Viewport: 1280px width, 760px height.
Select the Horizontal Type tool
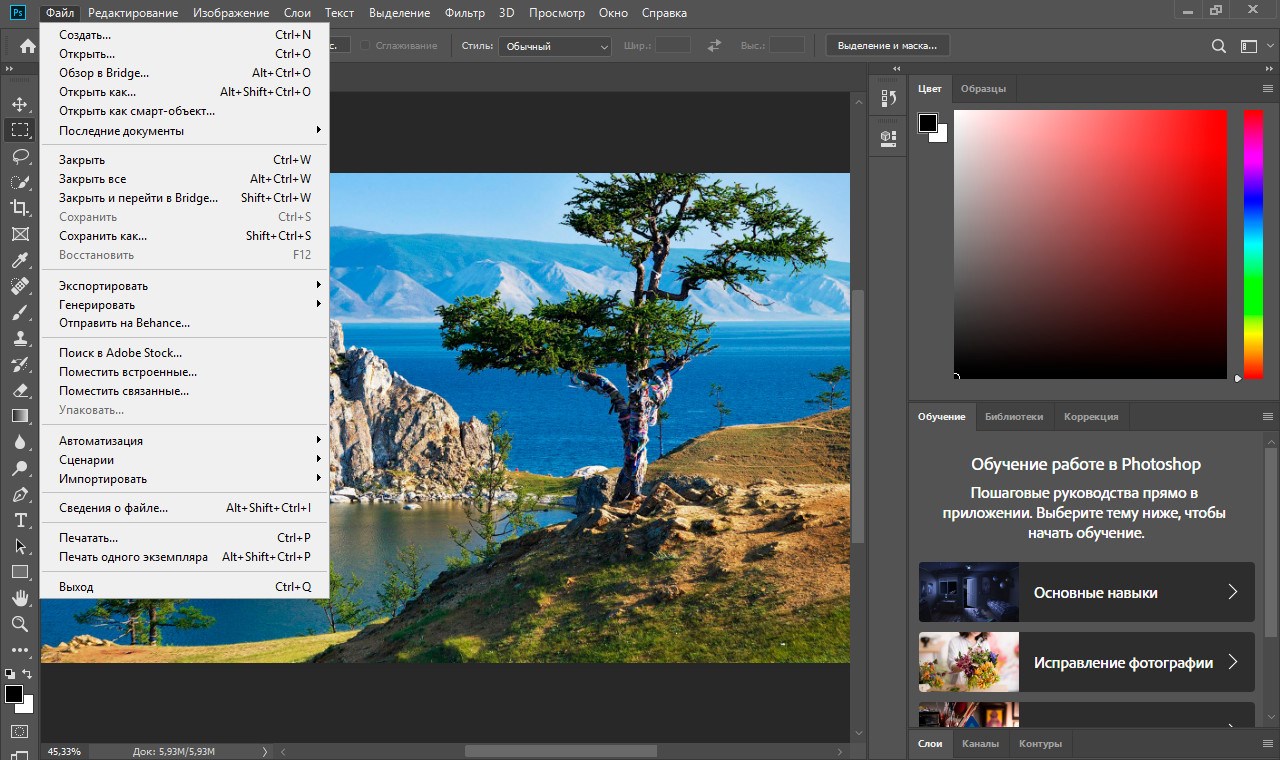tap(19, 520)
